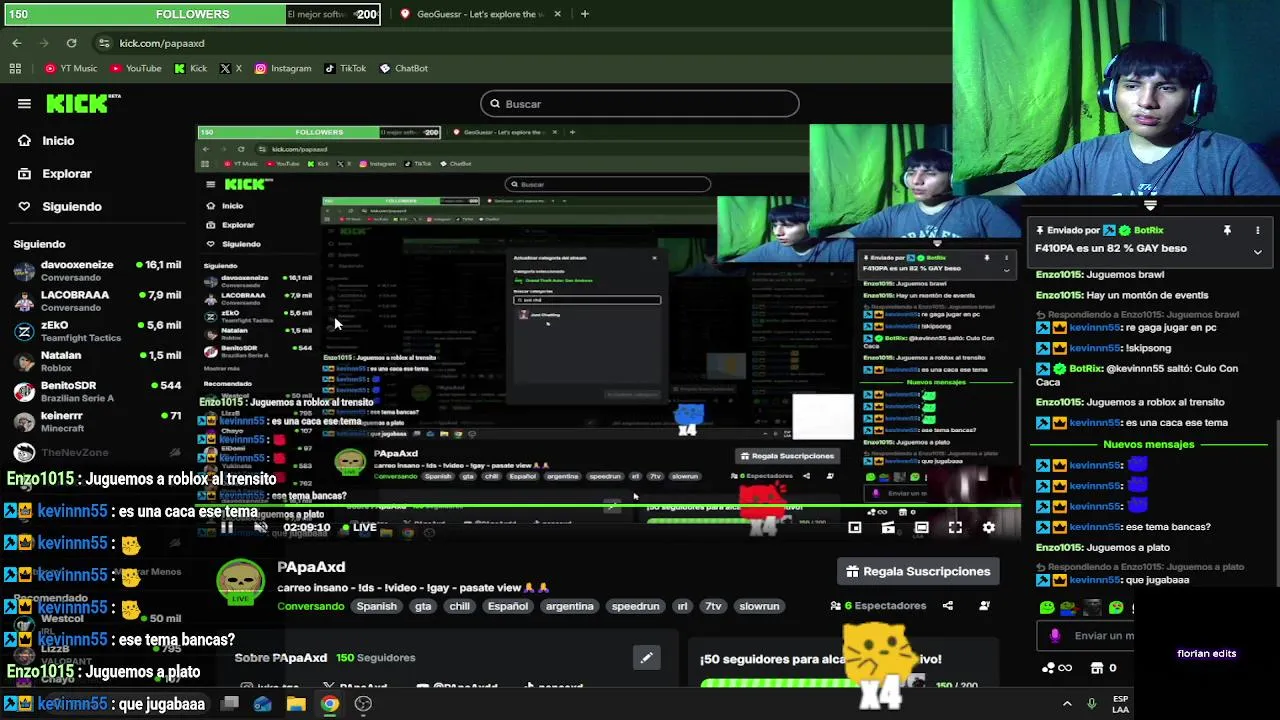Screen dimensions: 1280x720
Task: Click pencil edit icon beside Sobre PApaAxd
Action: [646, 657]
